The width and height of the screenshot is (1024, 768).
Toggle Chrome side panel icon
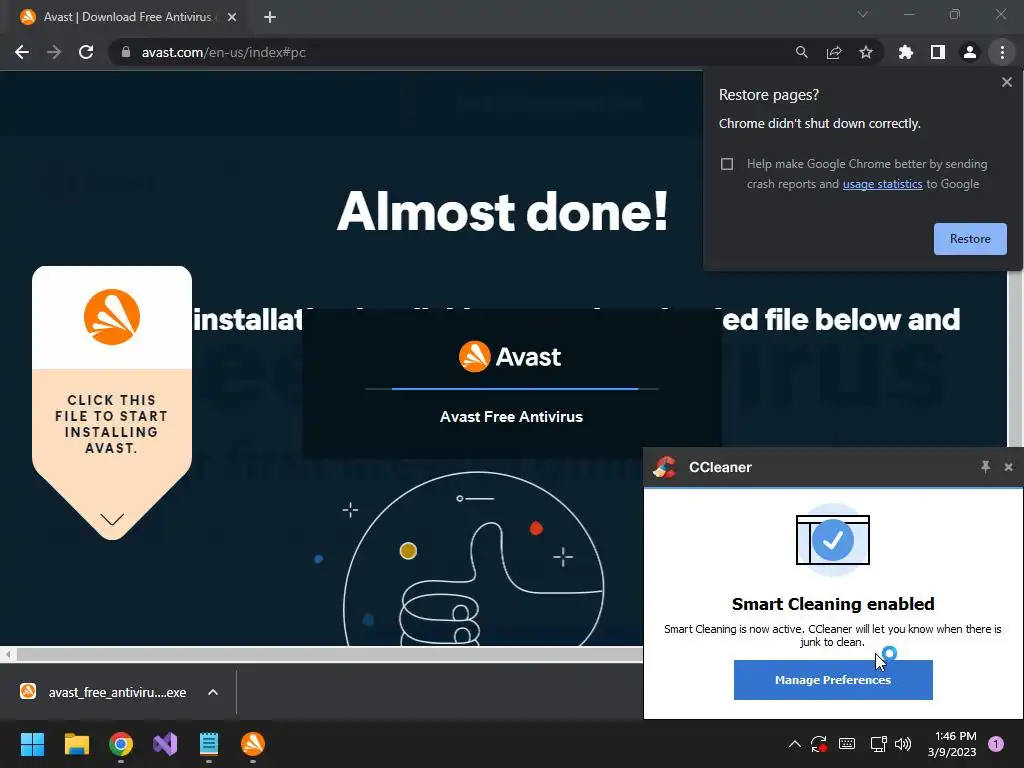(938, 52)
